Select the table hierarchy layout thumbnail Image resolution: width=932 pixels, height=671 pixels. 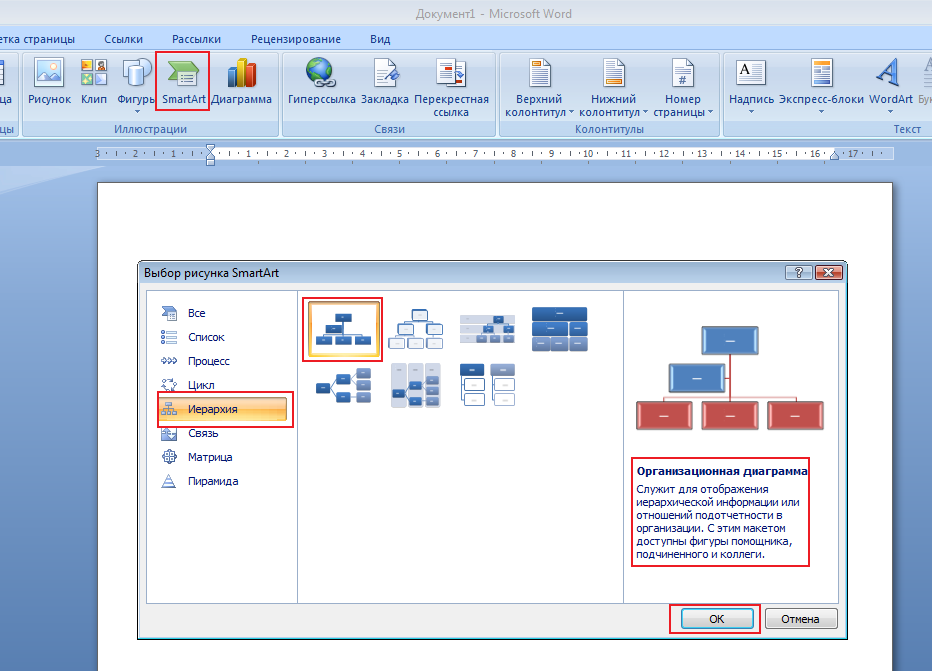point(559,329)
